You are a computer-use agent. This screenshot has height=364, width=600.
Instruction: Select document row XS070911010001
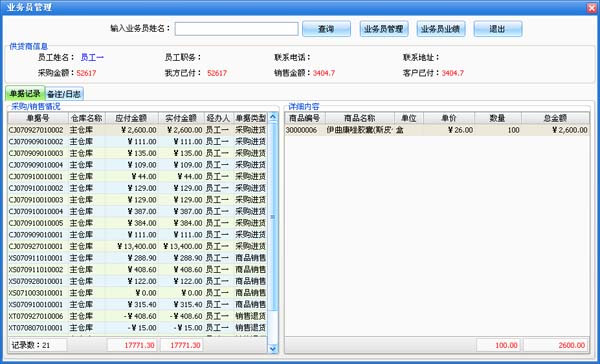(x=137, y=258)
